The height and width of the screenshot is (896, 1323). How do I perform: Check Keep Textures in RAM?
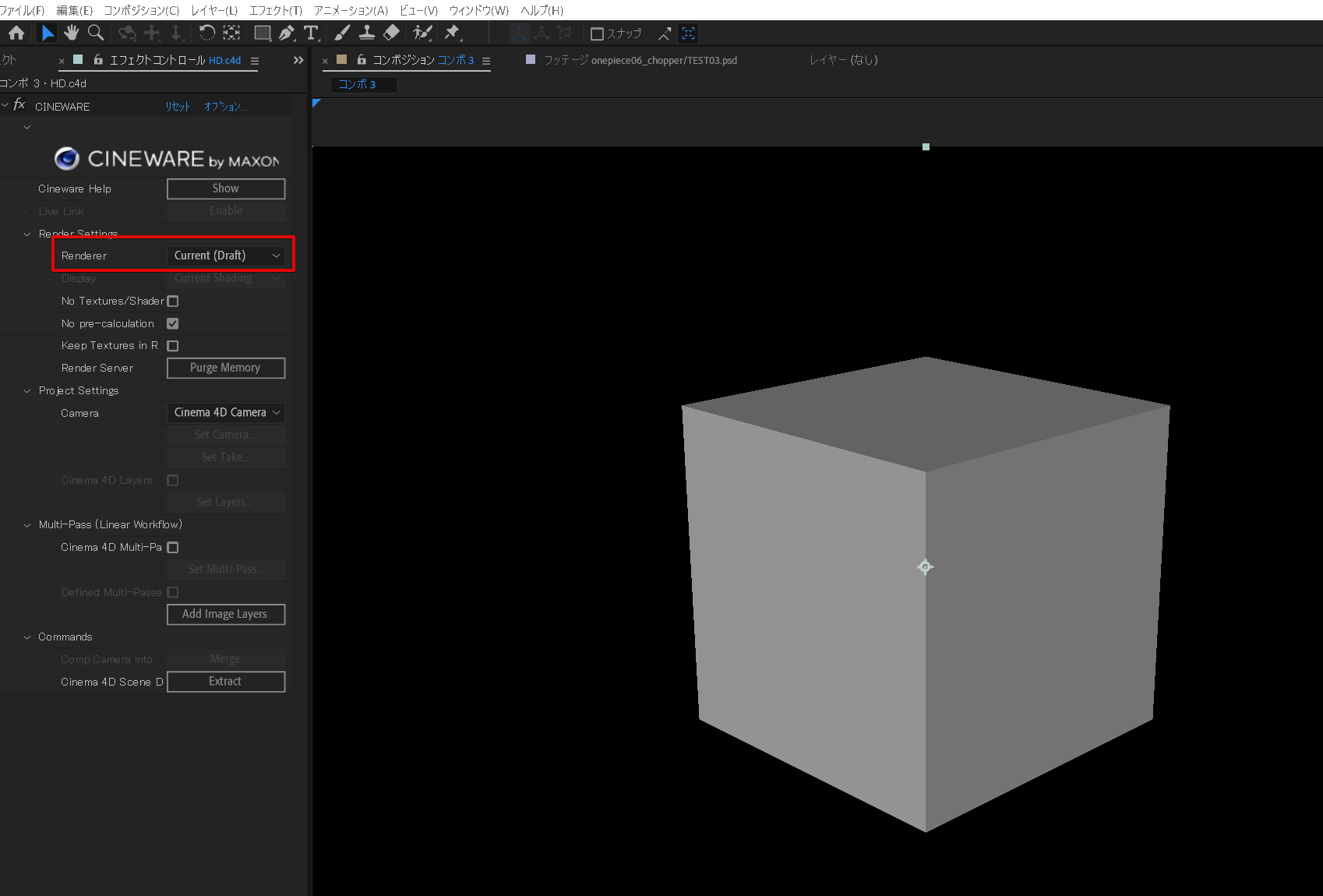click(172, 345)
